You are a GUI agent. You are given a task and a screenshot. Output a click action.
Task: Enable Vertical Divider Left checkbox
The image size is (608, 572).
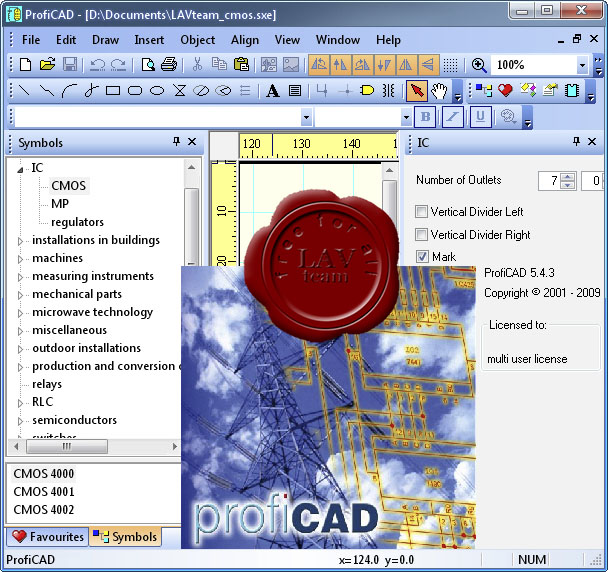click(x=421, y=212)
